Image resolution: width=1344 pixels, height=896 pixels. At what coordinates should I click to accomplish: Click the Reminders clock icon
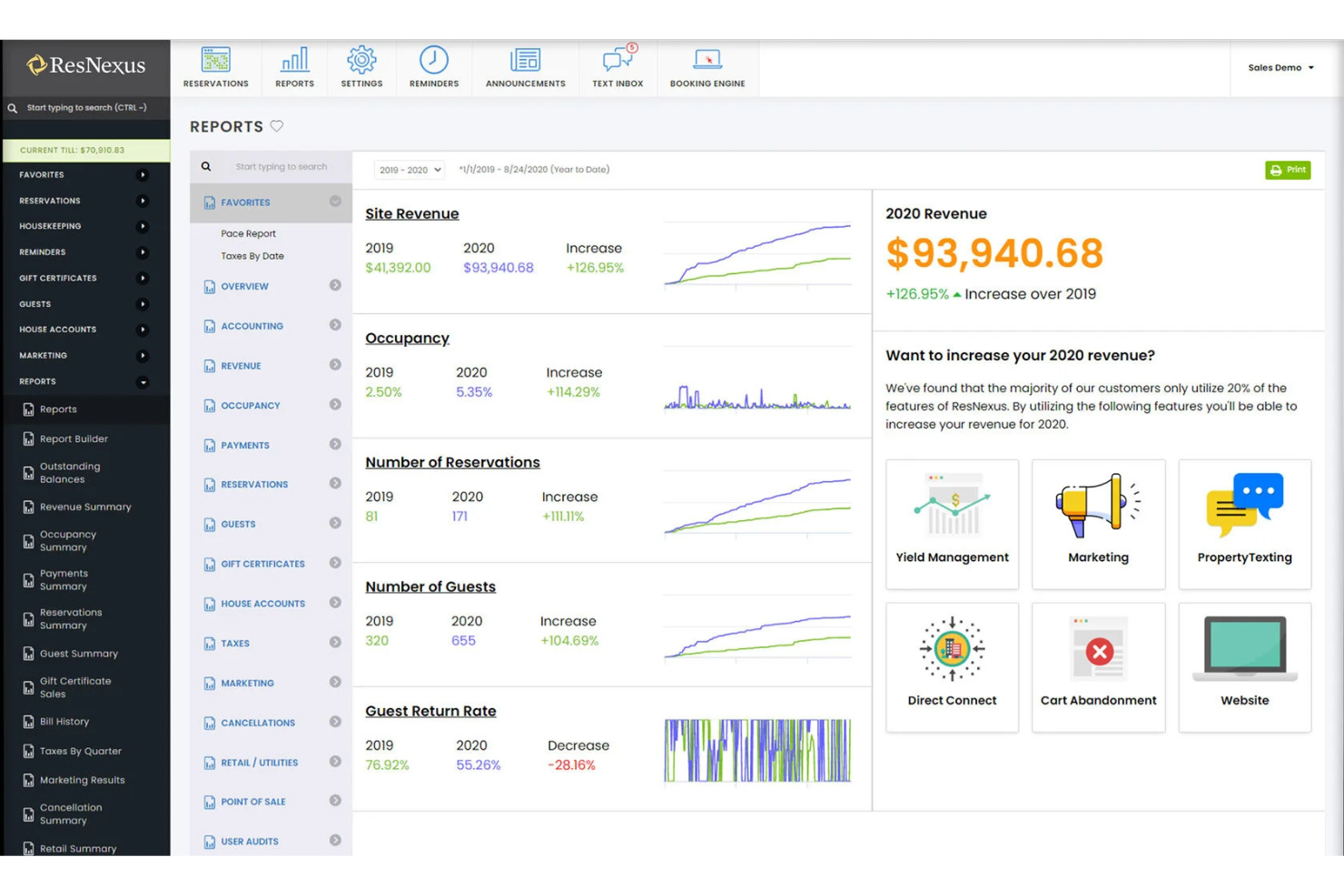tap(433, 60)
